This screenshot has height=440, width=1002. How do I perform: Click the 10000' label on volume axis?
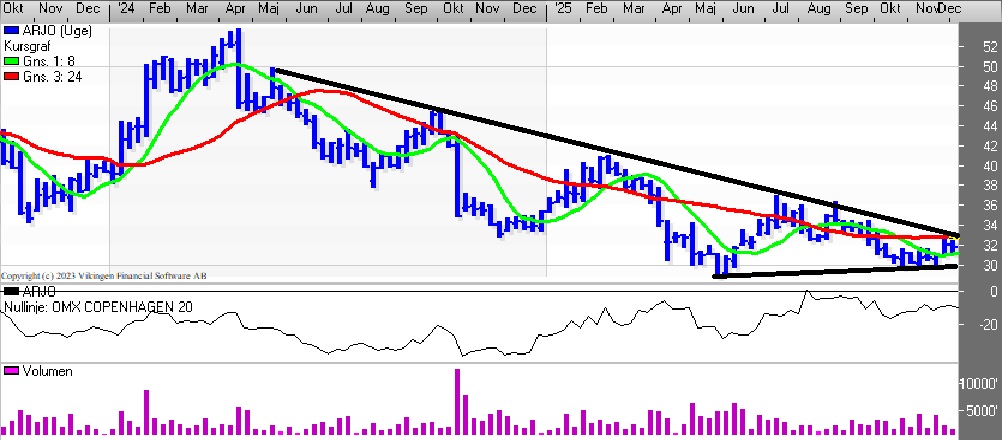click(980, 384)
